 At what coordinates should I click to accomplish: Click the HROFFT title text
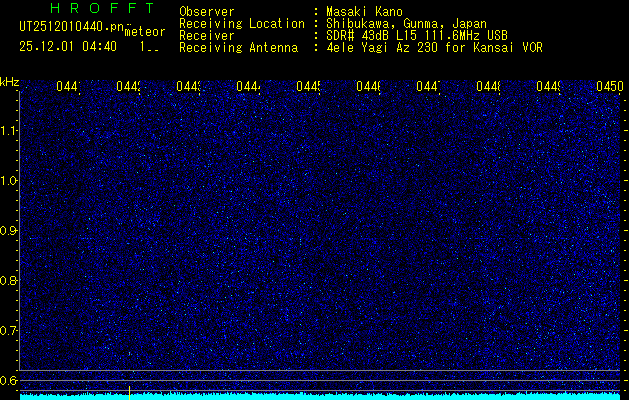click(x=103, y=8)
